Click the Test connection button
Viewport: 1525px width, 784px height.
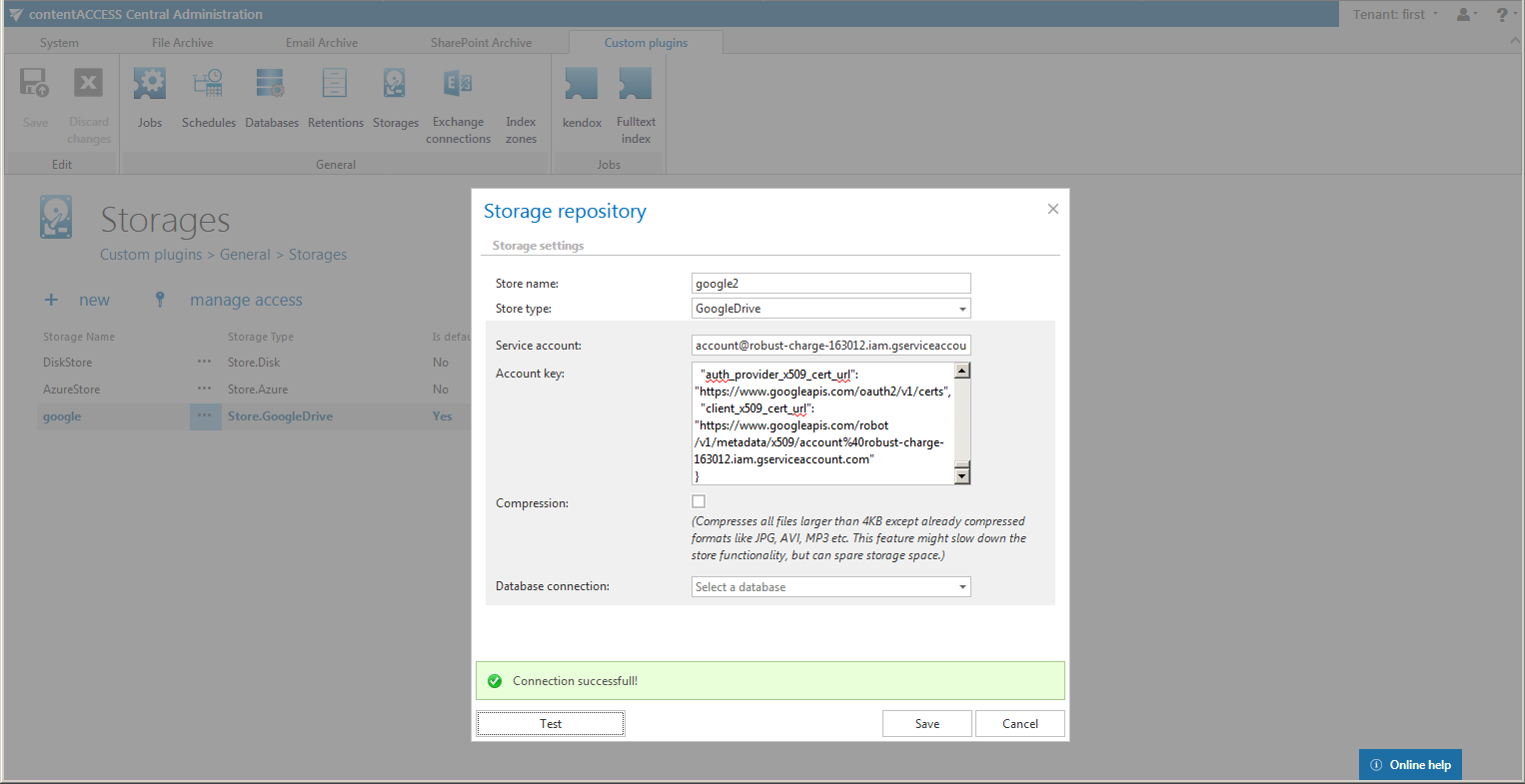point(551,724)
